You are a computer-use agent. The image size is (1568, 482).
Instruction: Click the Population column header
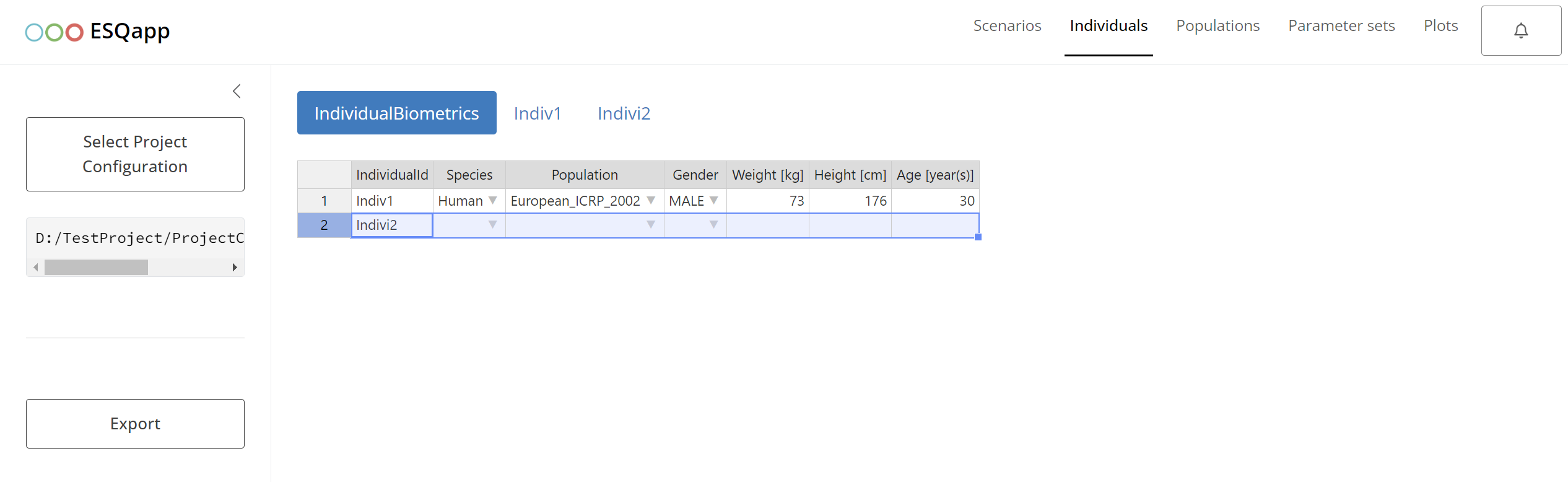(x=585, y=175)
